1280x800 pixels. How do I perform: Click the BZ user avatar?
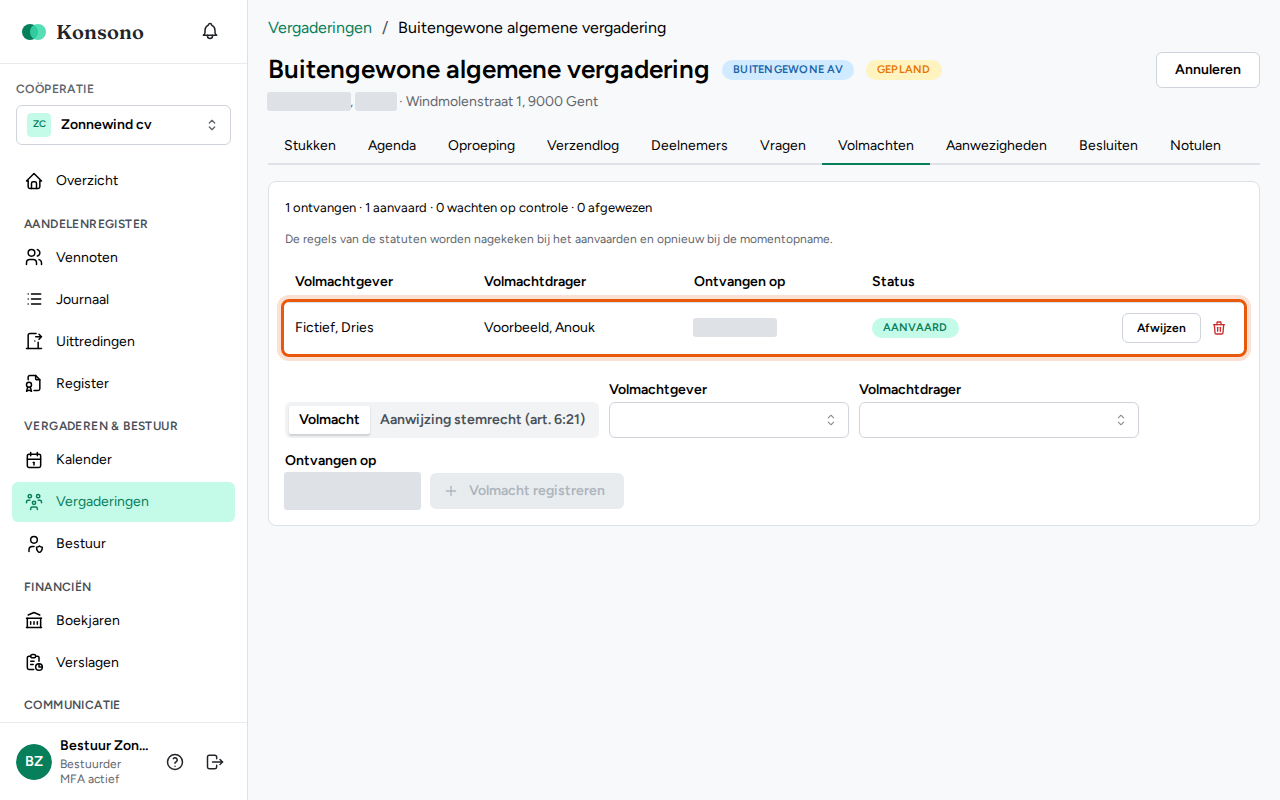pyautogui.click(x=34, y=762)
